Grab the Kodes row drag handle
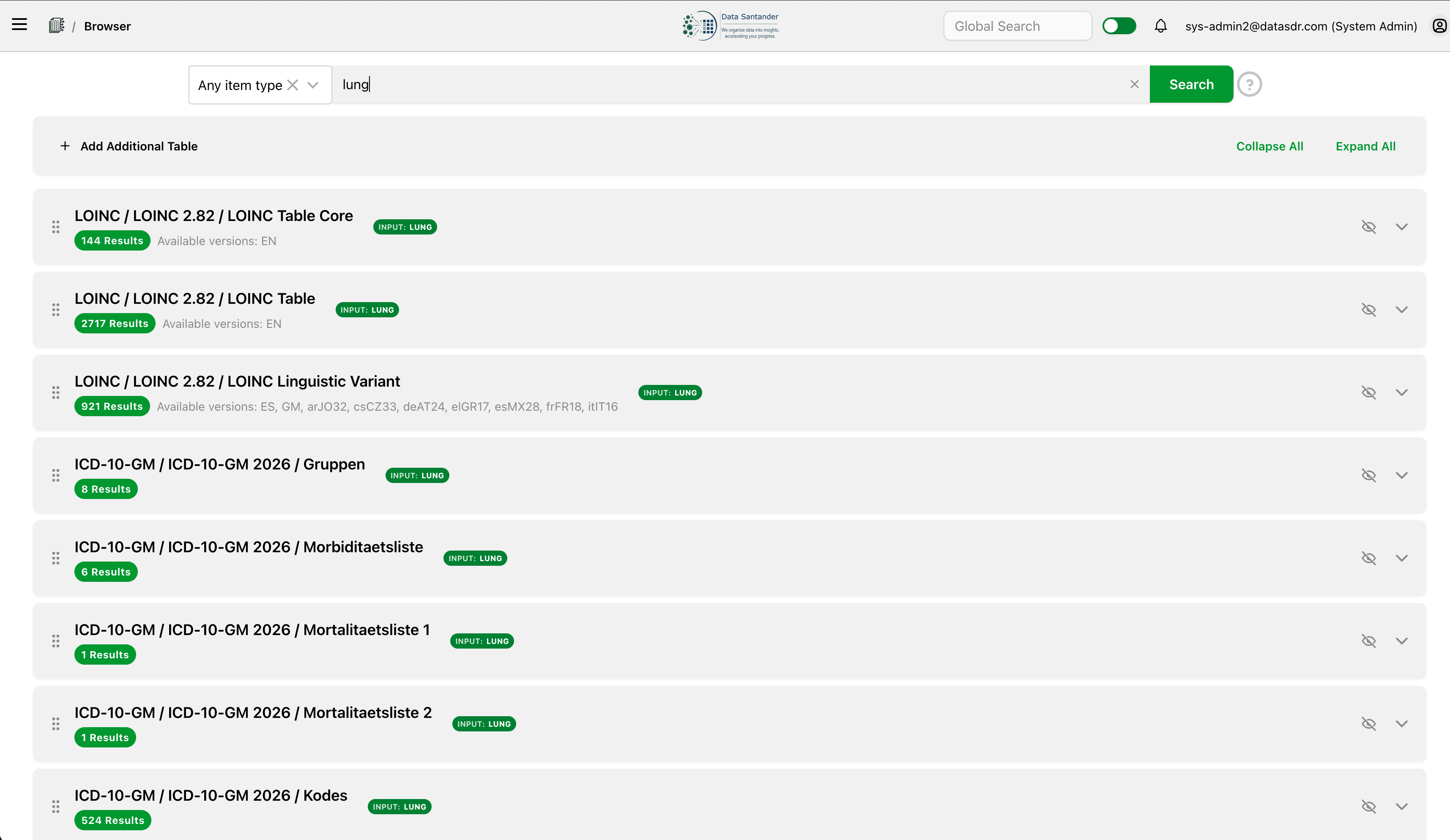 (56, 807)
